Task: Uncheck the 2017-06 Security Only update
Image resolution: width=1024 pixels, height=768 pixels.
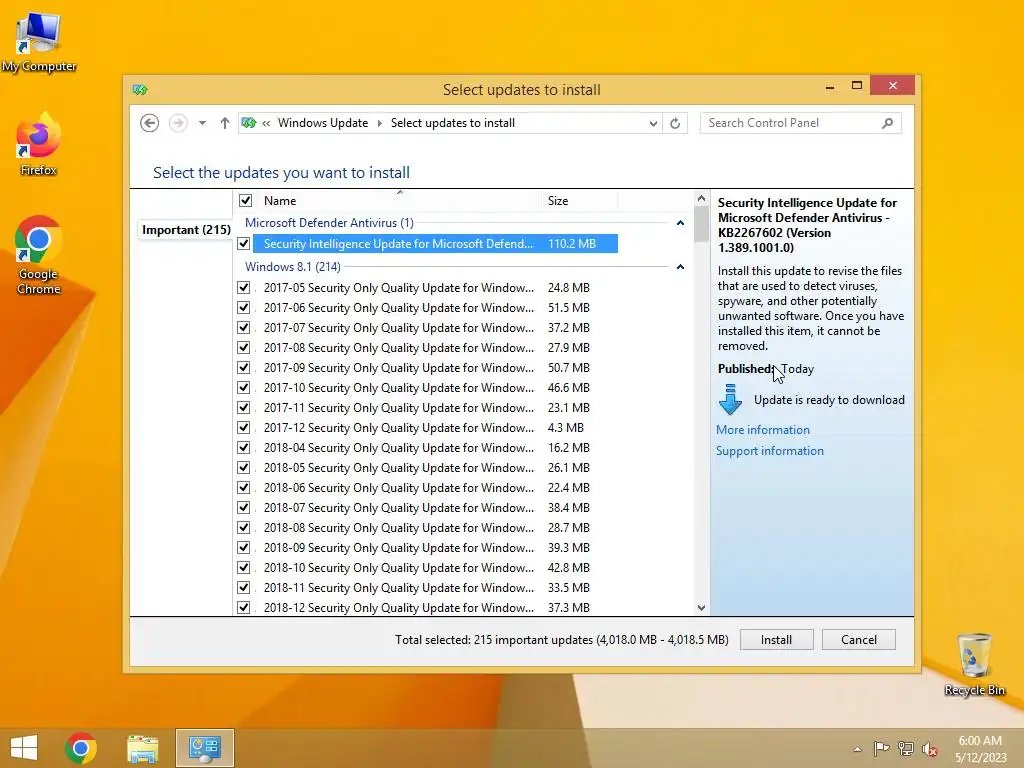Action: tap(244, 308)
